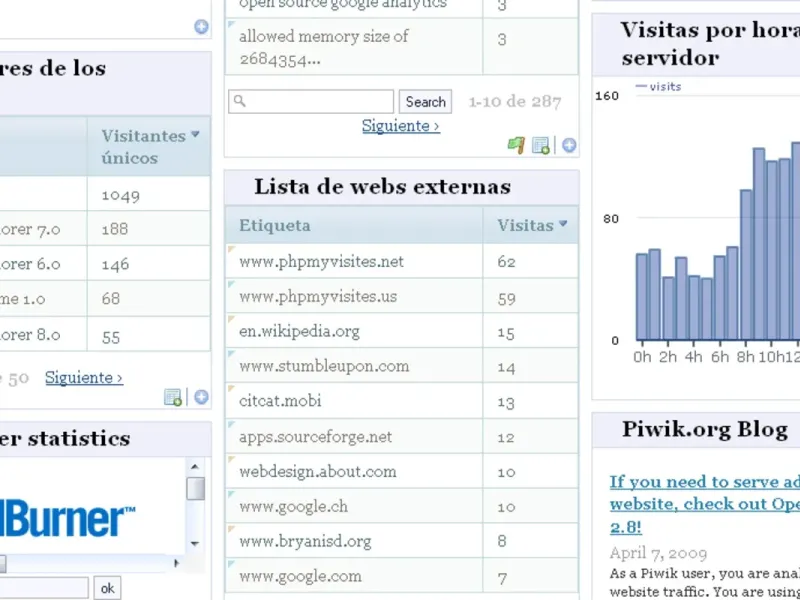800x600 pixels.
Task: Select the www.google.com row
Action: tap(402, 576)
